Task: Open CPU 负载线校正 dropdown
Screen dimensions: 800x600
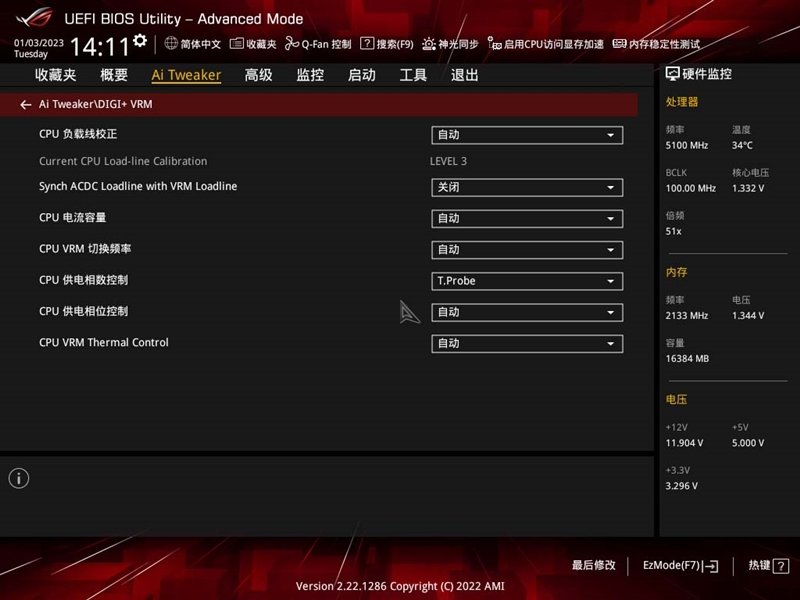Action: [527, 135]
